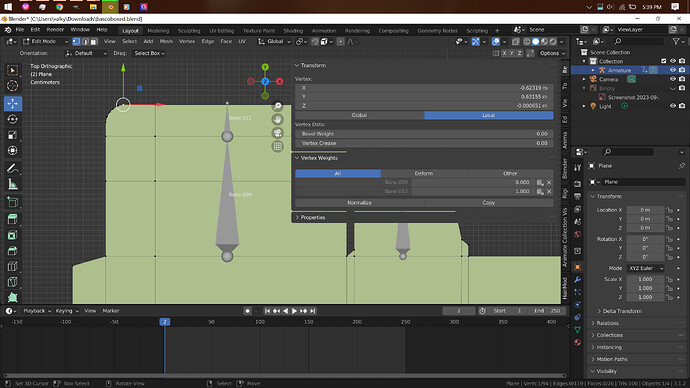Viewport: 690px width, 388px height.
Task: Toggle Camera visibility eye in outliner
Action: point(672,79)
